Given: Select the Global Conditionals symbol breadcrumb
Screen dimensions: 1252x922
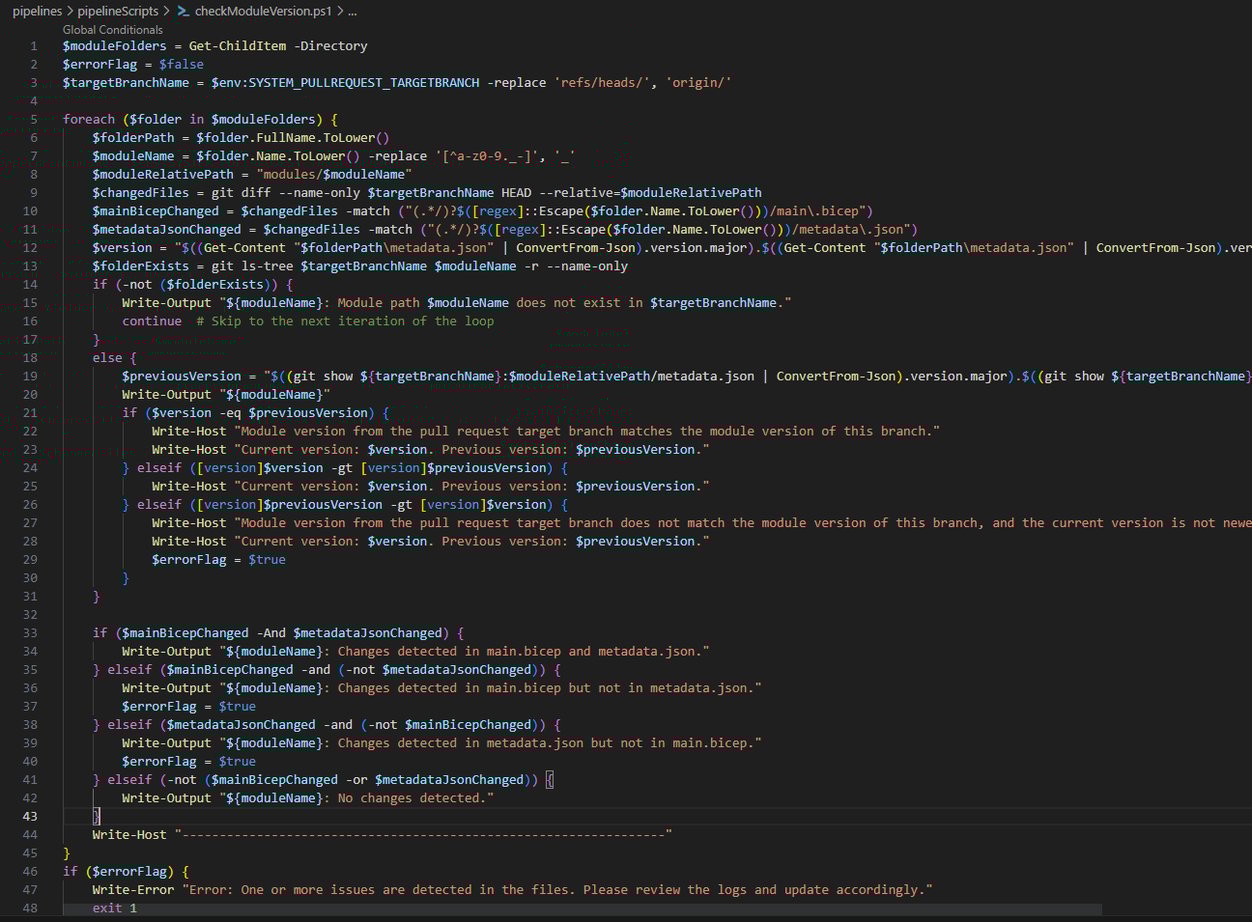Looking at the screenshot, I should (112, 29).
